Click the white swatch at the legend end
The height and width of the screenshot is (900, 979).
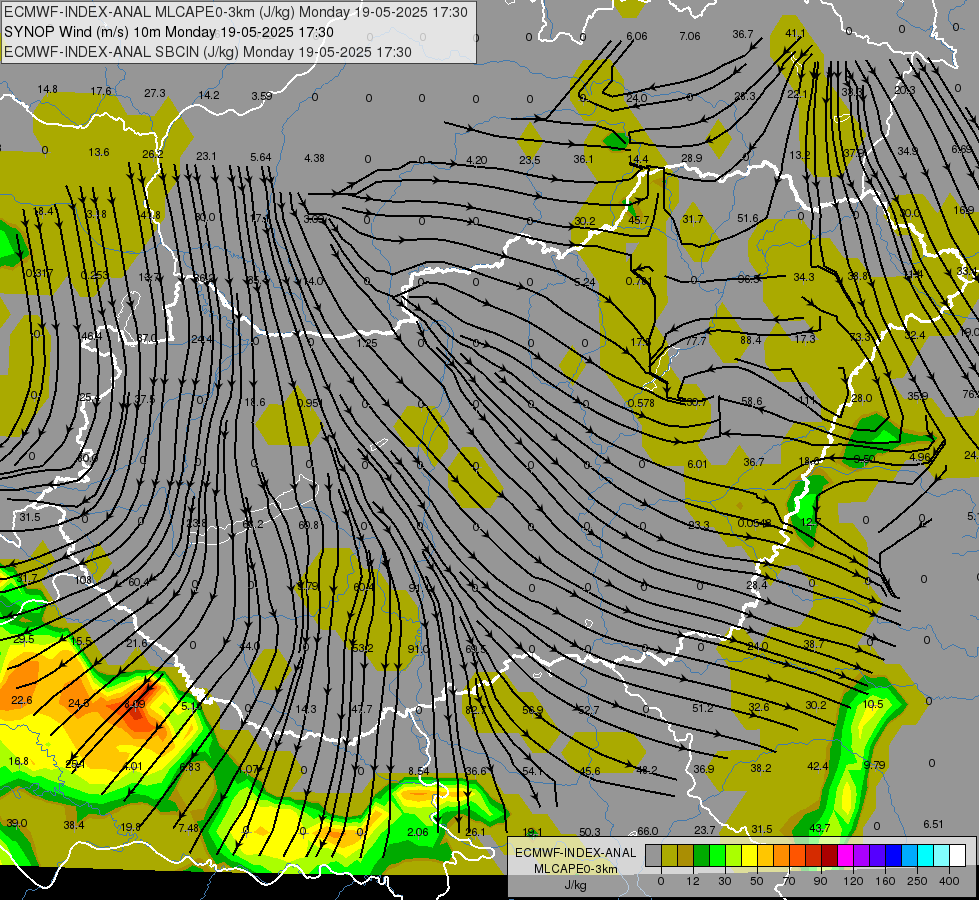click(958, 855)
